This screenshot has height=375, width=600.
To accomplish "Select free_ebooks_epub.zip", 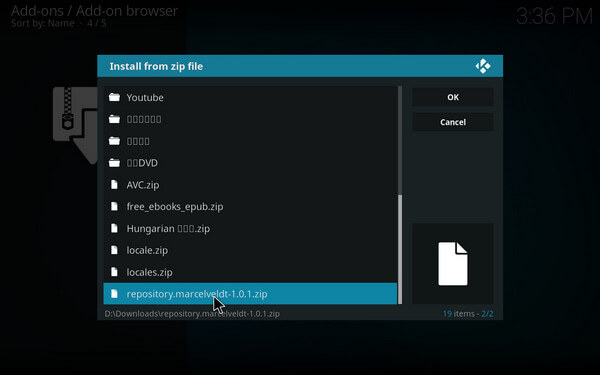I will [x=250, y=207].
